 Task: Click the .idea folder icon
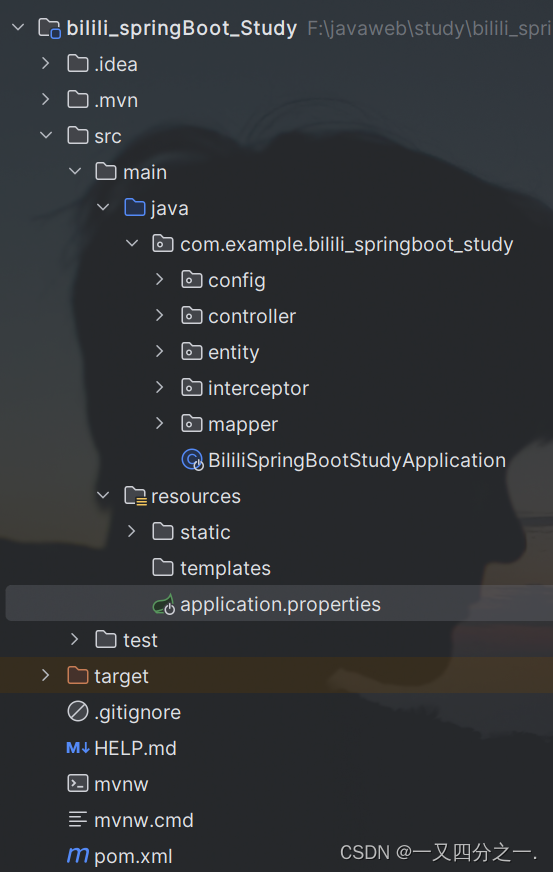point(78,63)
